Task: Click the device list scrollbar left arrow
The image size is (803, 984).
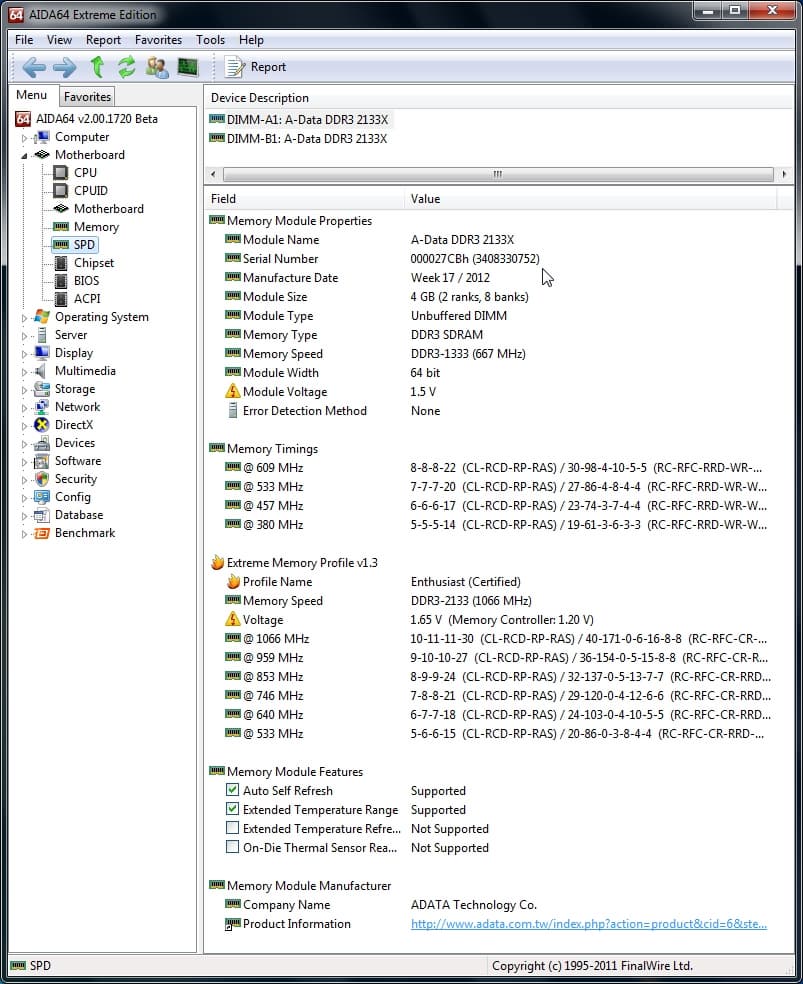Action: click(213, 174)
